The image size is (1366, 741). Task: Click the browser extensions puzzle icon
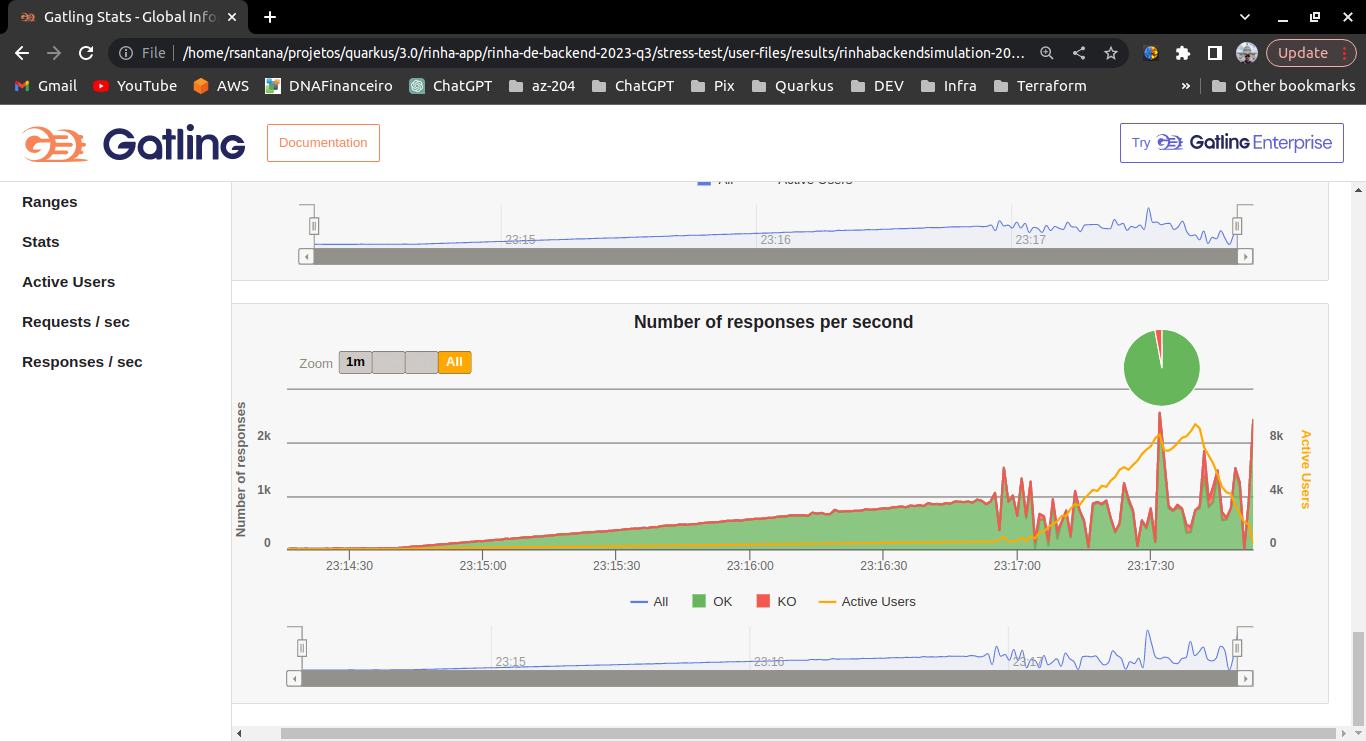click(x=1185, y=53)
